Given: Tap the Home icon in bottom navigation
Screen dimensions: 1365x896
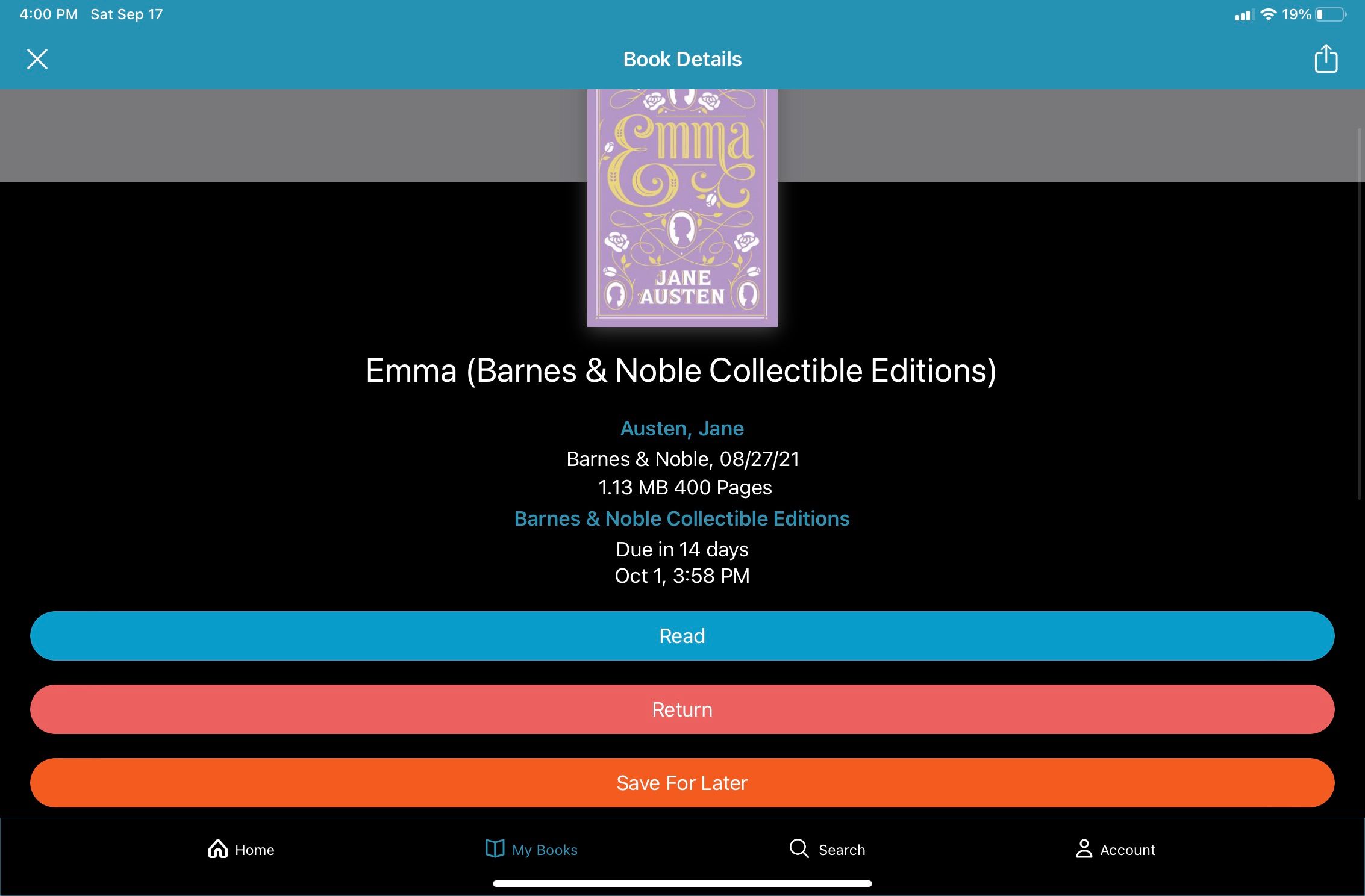Looking at the screenshot, I should point(219,849).
